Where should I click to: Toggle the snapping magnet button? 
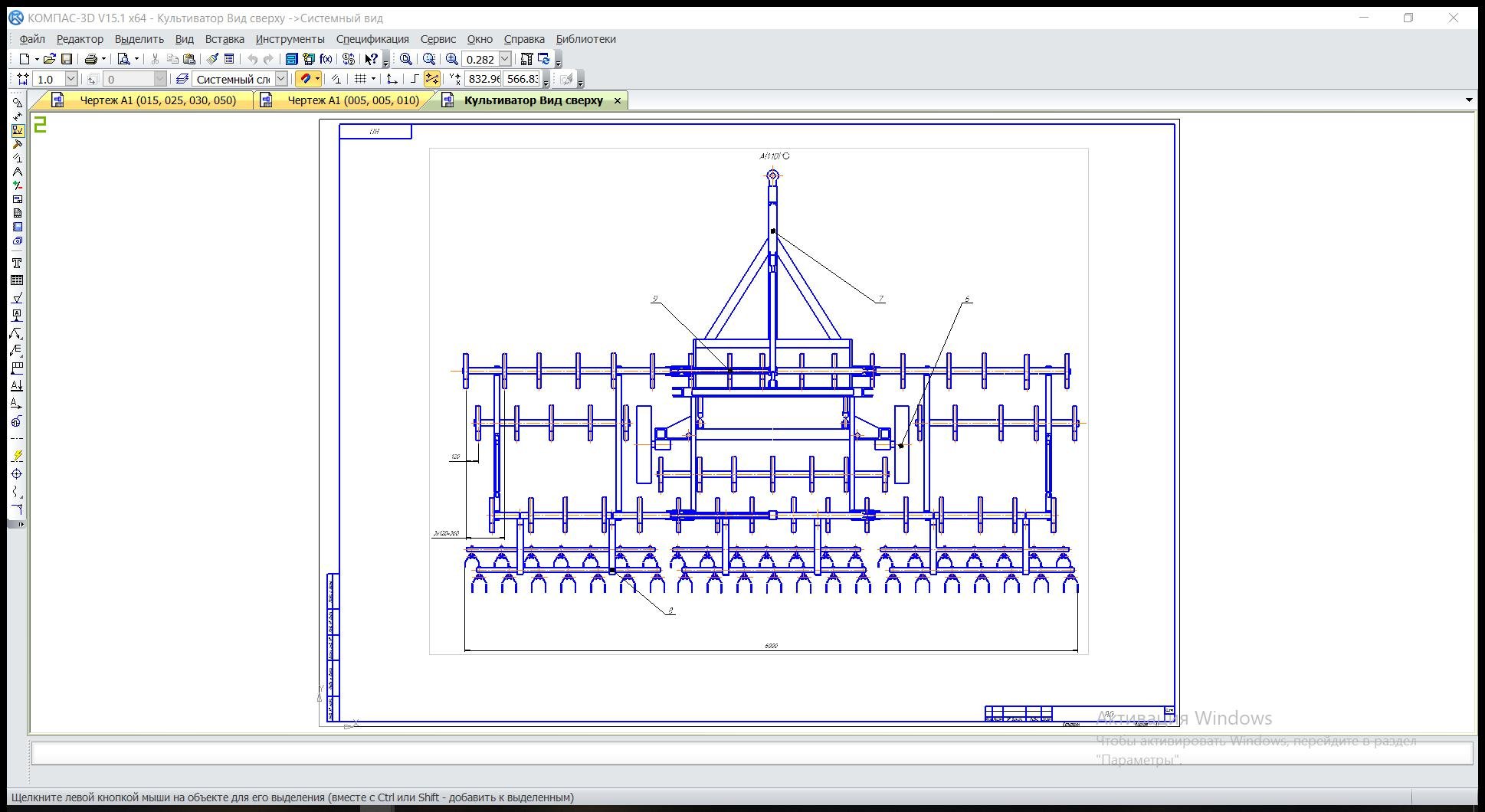[305, 79]
